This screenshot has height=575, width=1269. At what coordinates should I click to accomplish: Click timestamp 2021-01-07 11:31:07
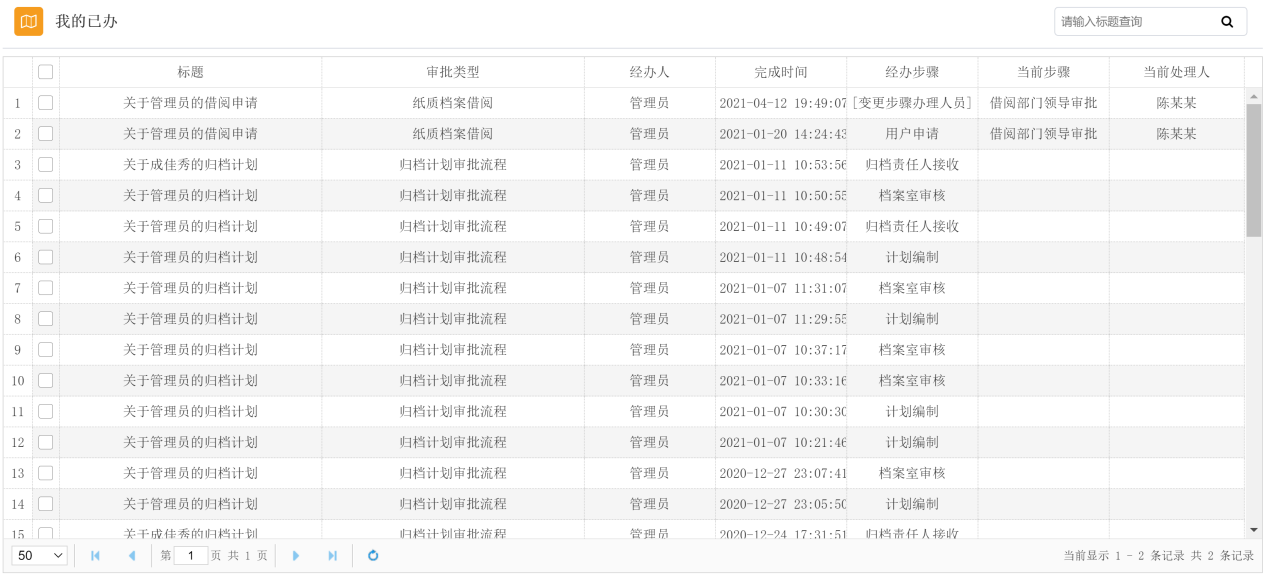(x=783, y=288)
